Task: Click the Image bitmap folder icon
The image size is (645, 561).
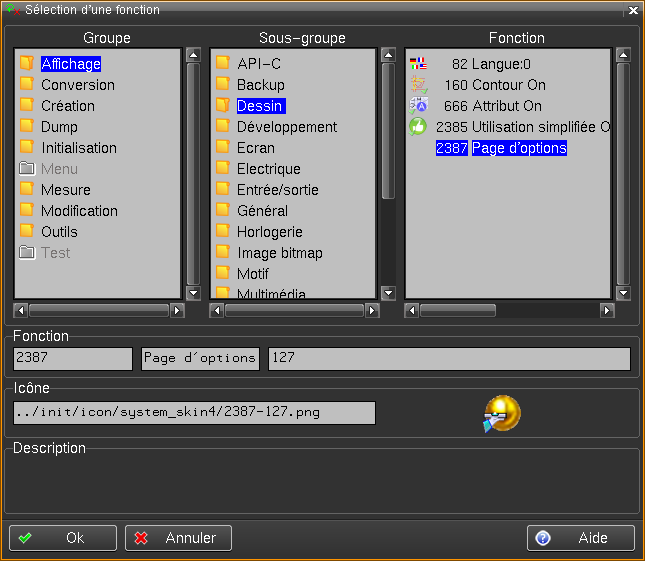Action: point(223,252)
